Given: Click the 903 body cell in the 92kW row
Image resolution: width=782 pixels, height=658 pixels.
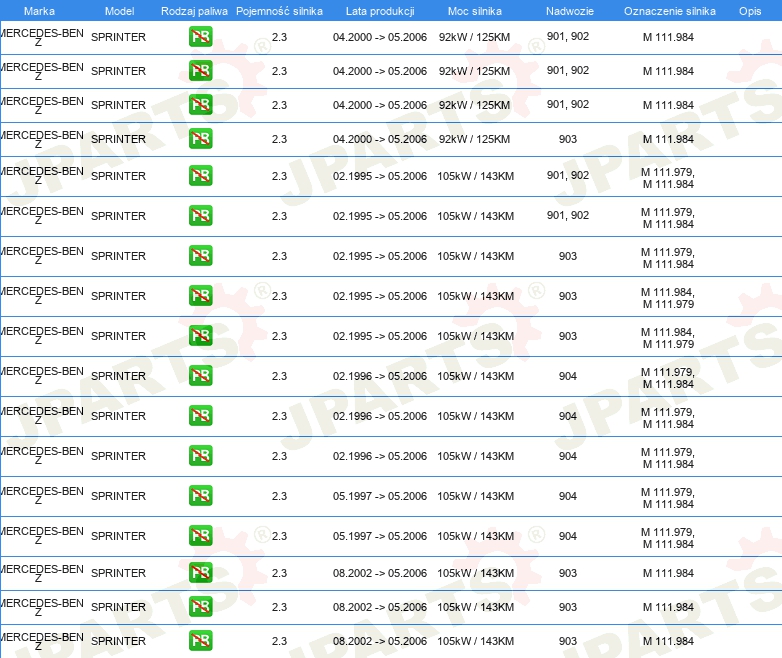Looking at the screenshot, I should [568, 139].
